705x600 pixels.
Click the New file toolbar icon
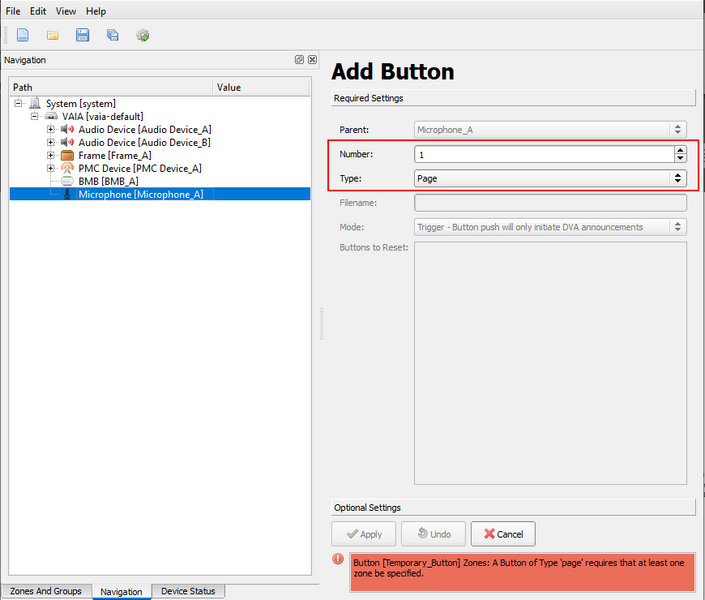click(22, 35)
